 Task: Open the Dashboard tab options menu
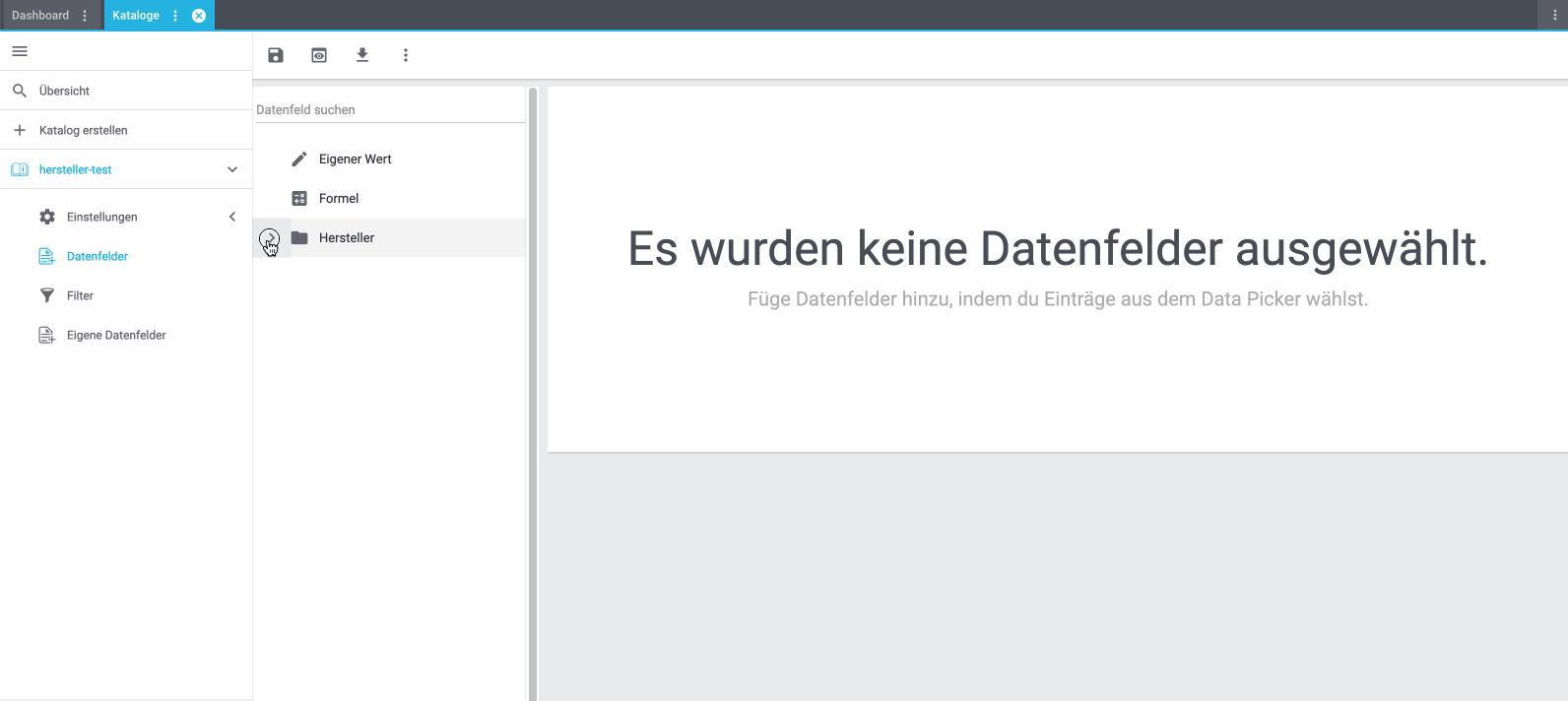(x=85, y=16)
